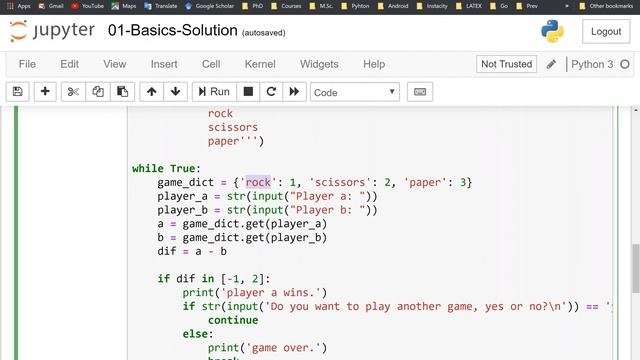Screen dimensions: 640x360
Task: Click the player_b input line
Action: click(x=267, y=210)
